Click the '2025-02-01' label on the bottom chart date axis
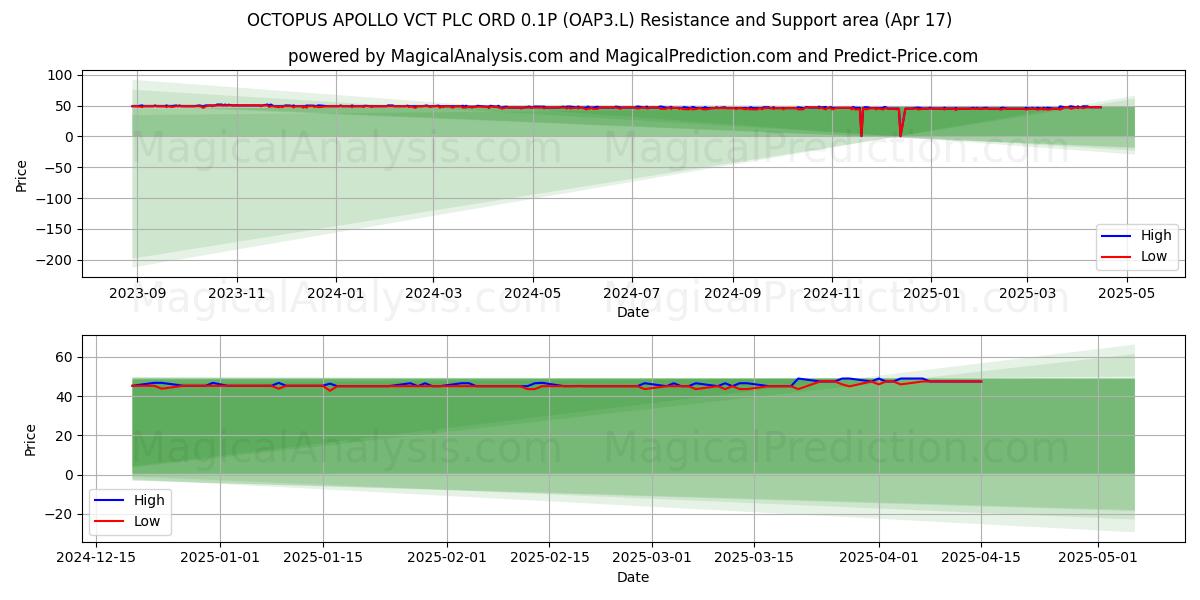 click(447, 558)
